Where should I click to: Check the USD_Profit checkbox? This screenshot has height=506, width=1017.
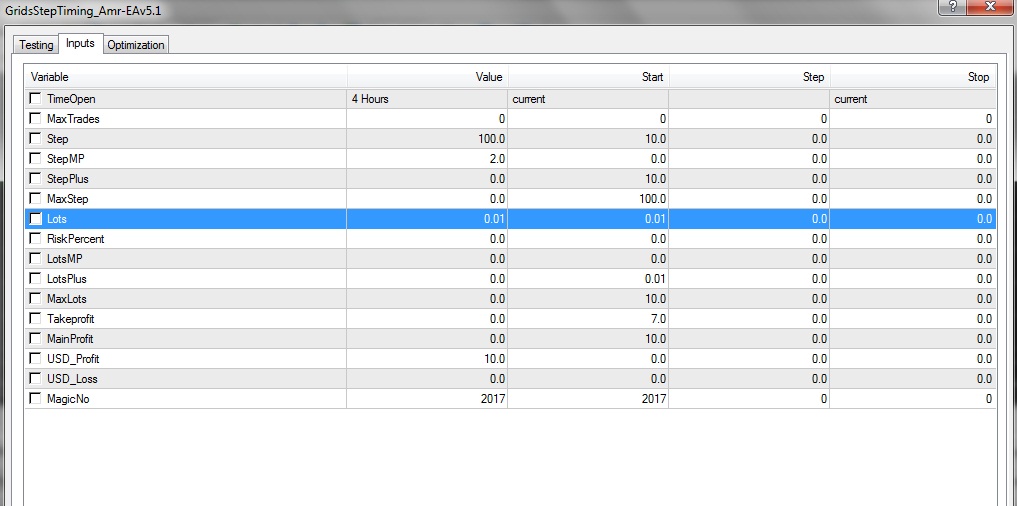[36, 359]
